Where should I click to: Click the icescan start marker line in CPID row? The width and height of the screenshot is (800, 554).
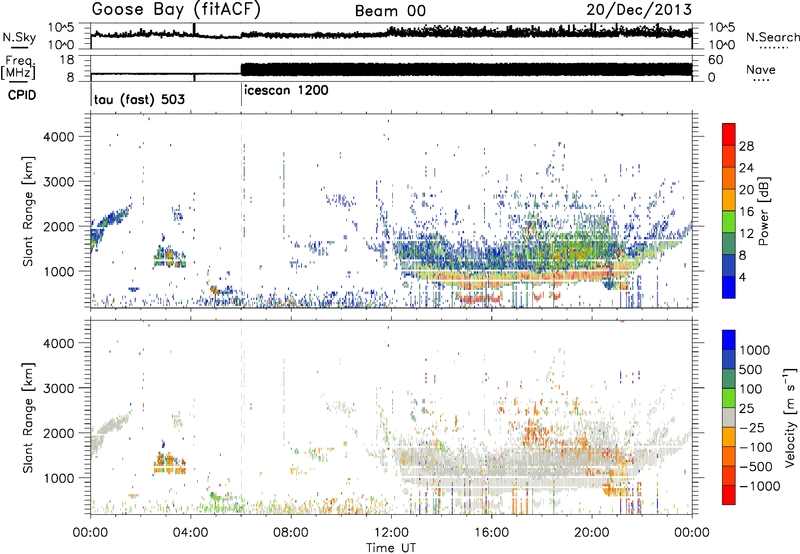point(241,95)
